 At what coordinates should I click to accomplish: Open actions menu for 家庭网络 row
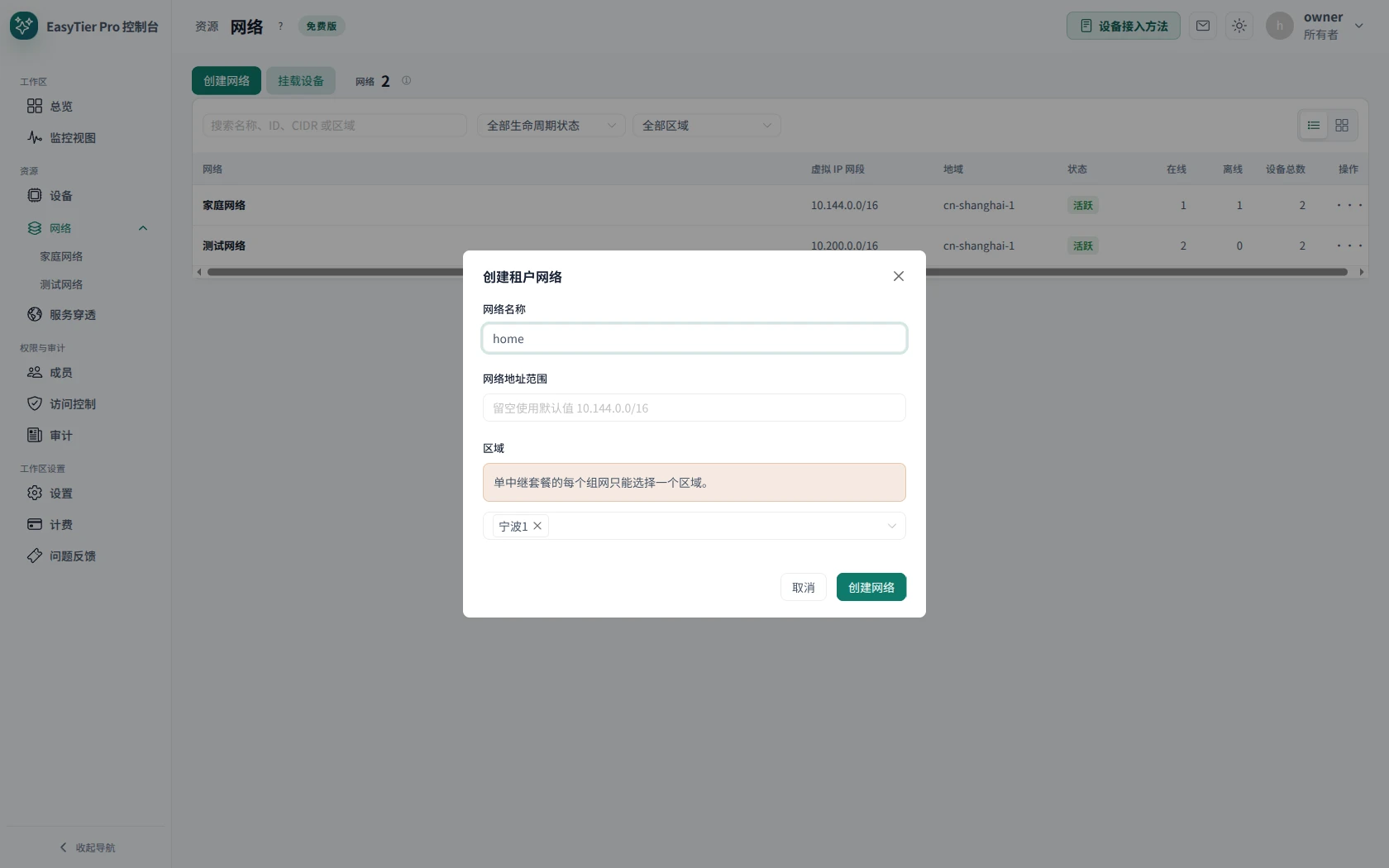(1348, 205)
